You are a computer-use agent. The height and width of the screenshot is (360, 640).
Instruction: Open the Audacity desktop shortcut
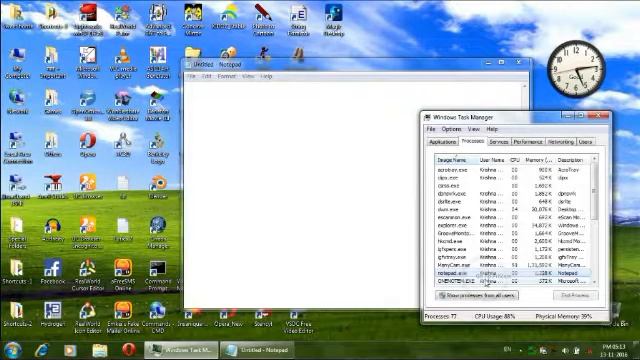pos(53,229)
